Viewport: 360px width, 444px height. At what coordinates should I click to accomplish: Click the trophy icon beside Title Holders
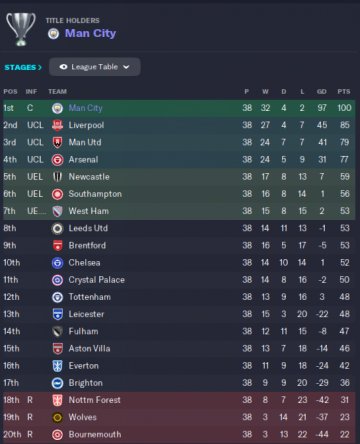[21, 29]
